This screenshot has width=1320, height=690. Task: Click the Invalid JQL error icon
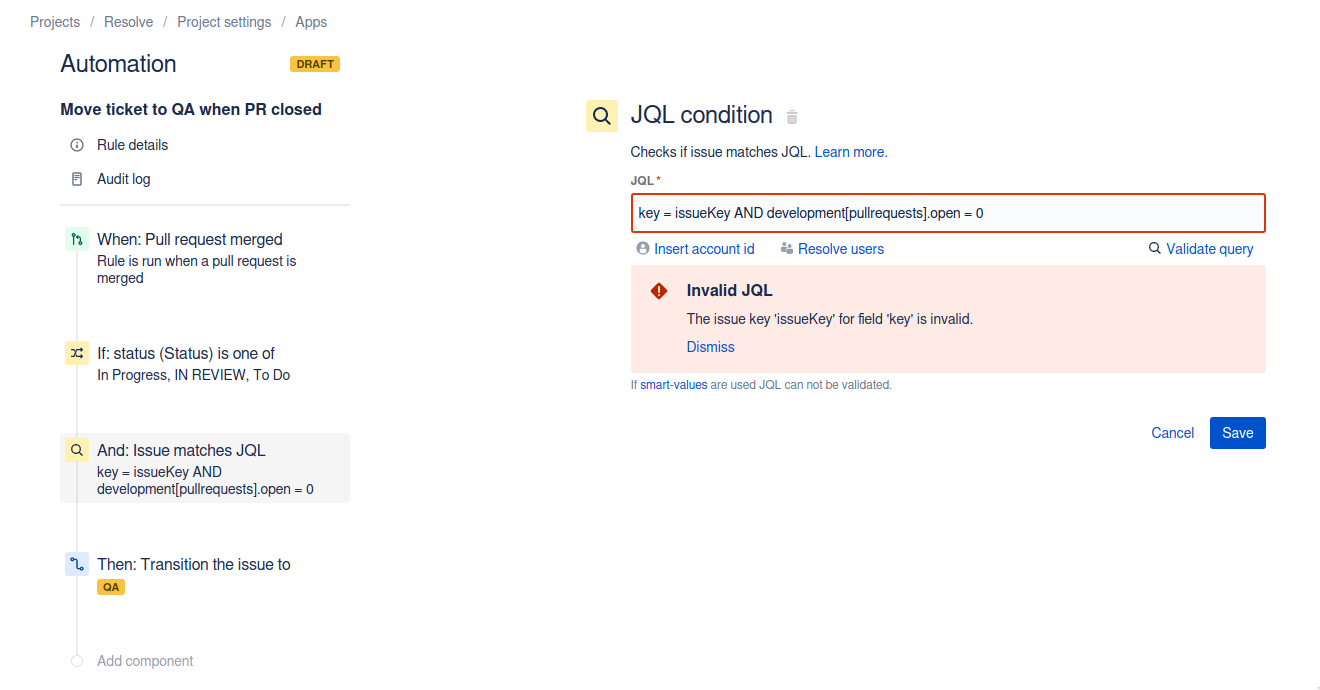(x=659, y=291)
